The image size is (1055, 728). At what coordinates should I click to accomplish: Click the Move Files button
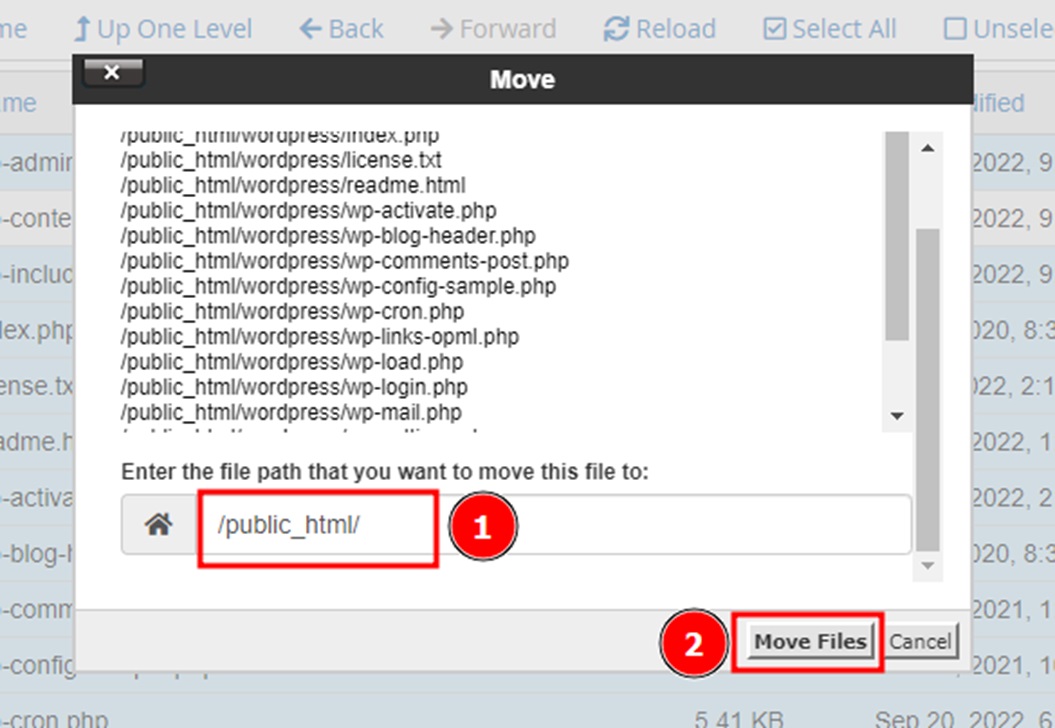810,641
